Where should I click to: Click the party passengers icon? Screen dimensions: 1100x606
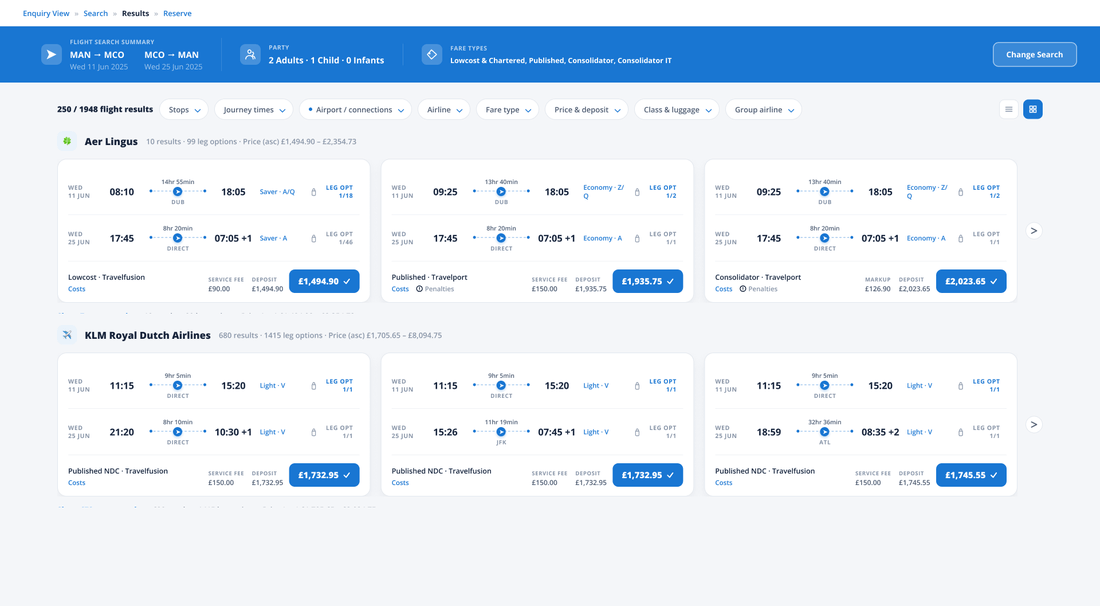point(250,55)
